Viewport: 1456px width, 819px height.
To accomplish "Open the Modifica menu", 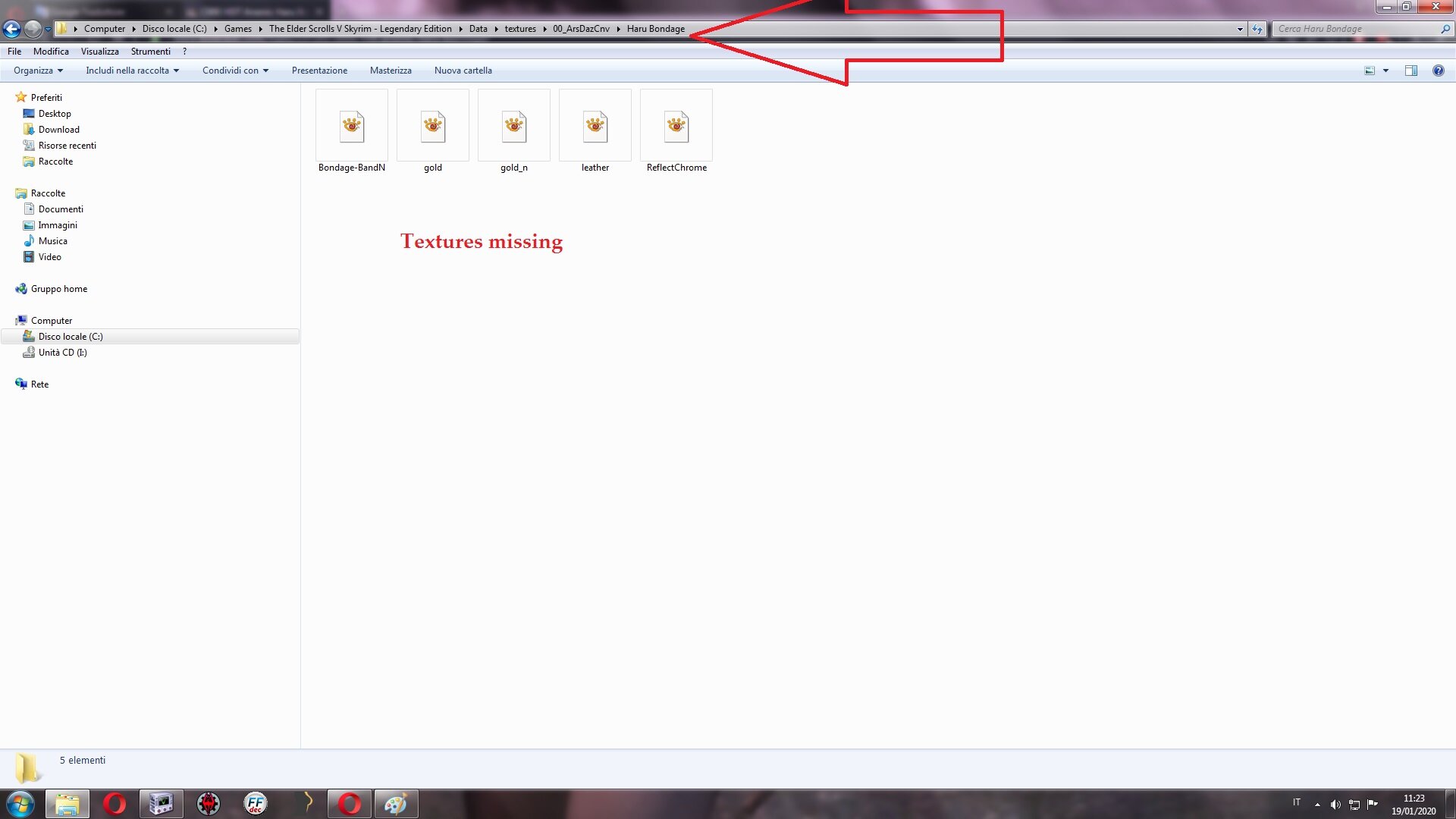I will [x=51, y=52].
